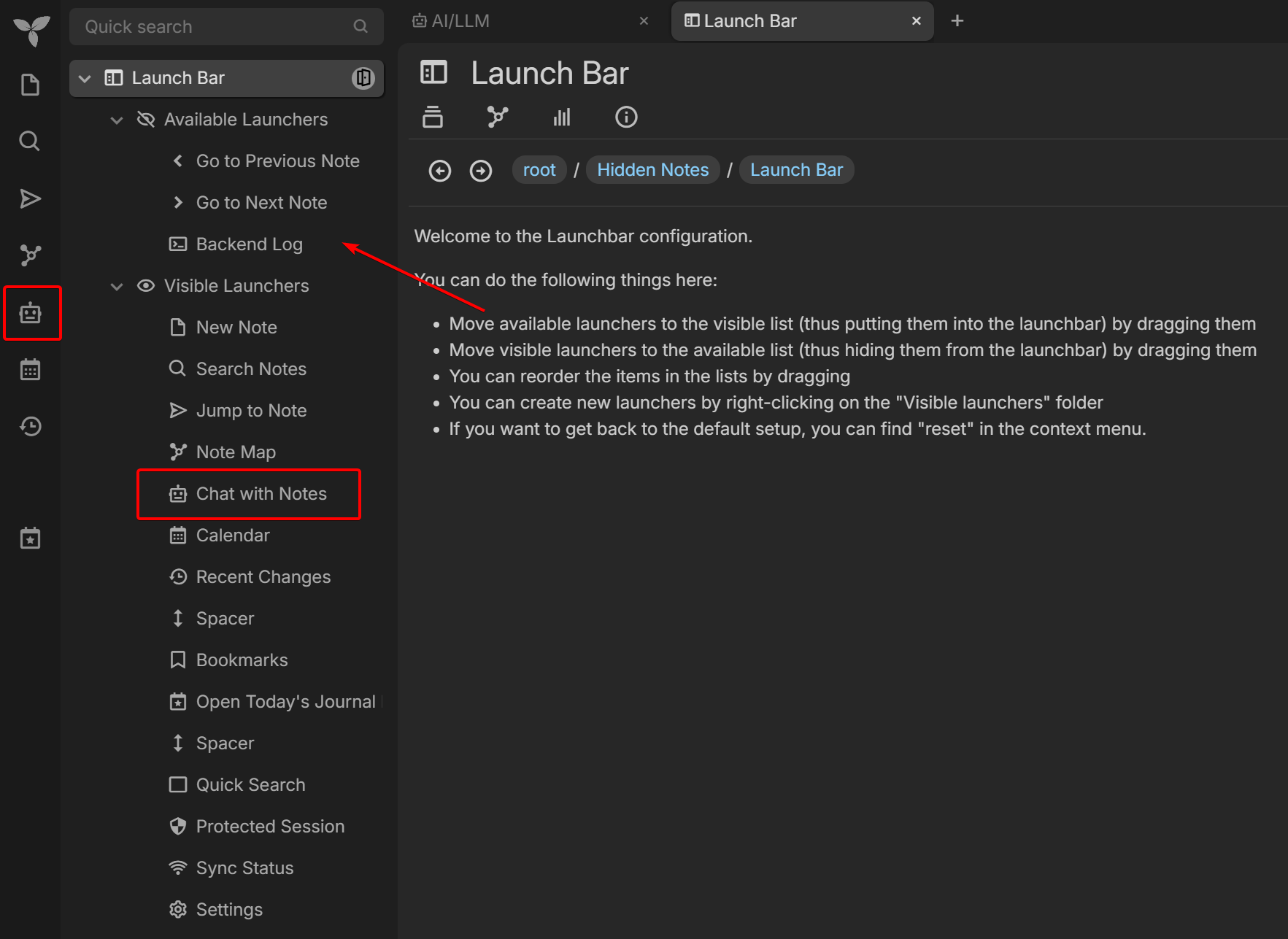The height and width of the screenshot is (939, 1288).
Task: Open the Note Map launcher in left bar
Action: tap(30, 255)
